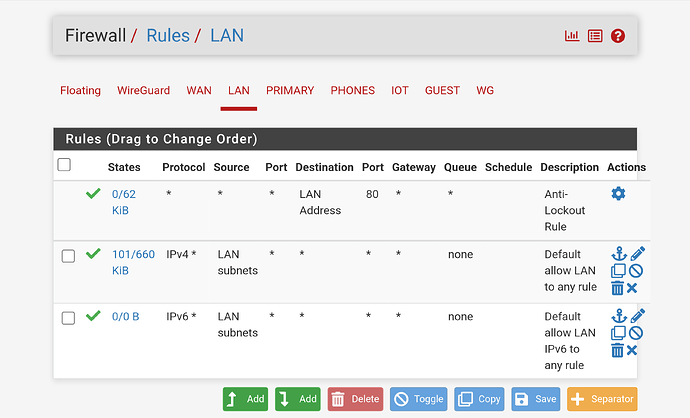
Task: Open the firewall status graph icon
Action: click(572, 36)
